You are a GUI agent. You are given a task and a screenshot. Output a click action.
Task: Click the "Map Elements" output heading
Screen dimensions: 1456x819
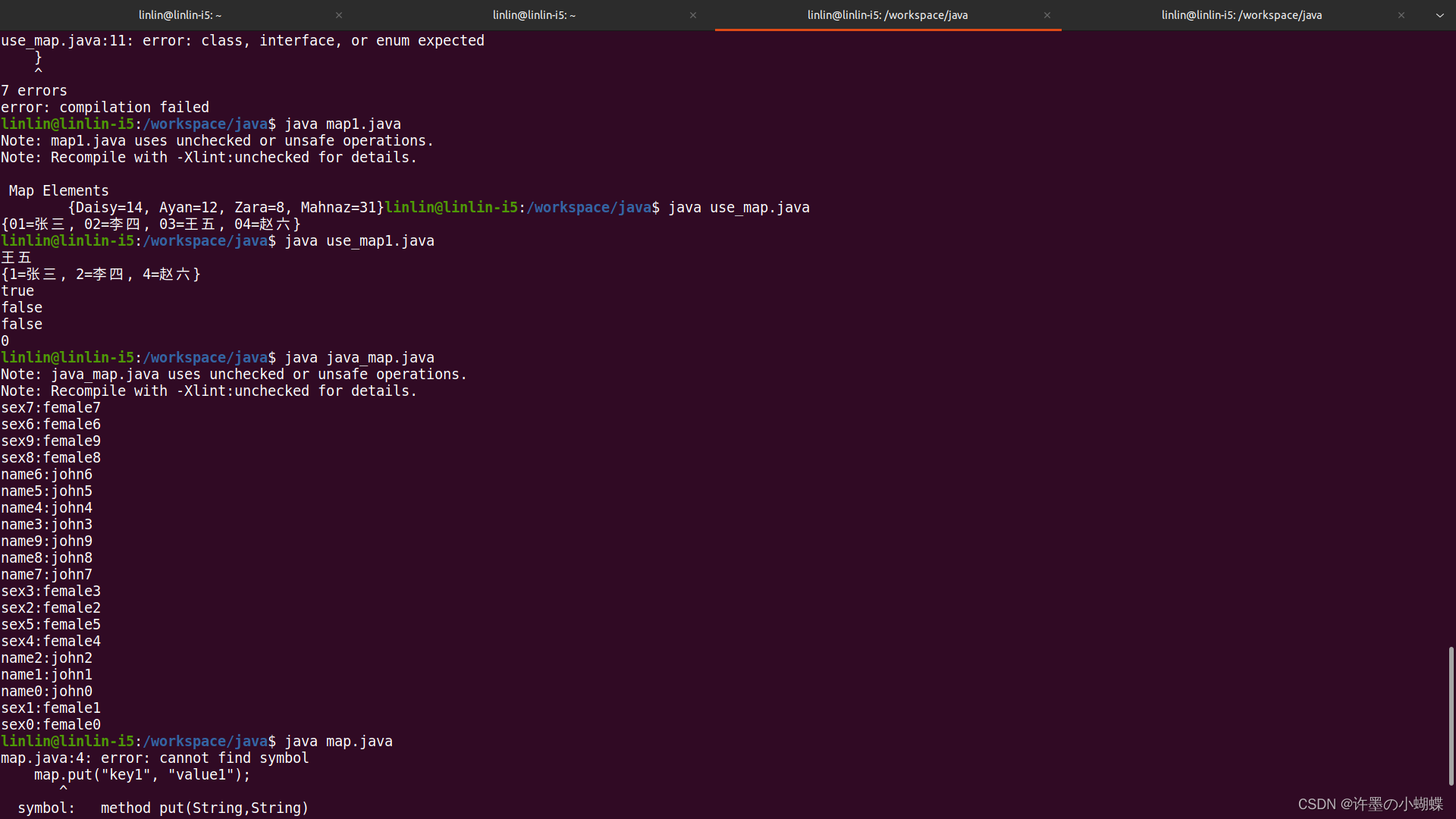coord(58,190)
